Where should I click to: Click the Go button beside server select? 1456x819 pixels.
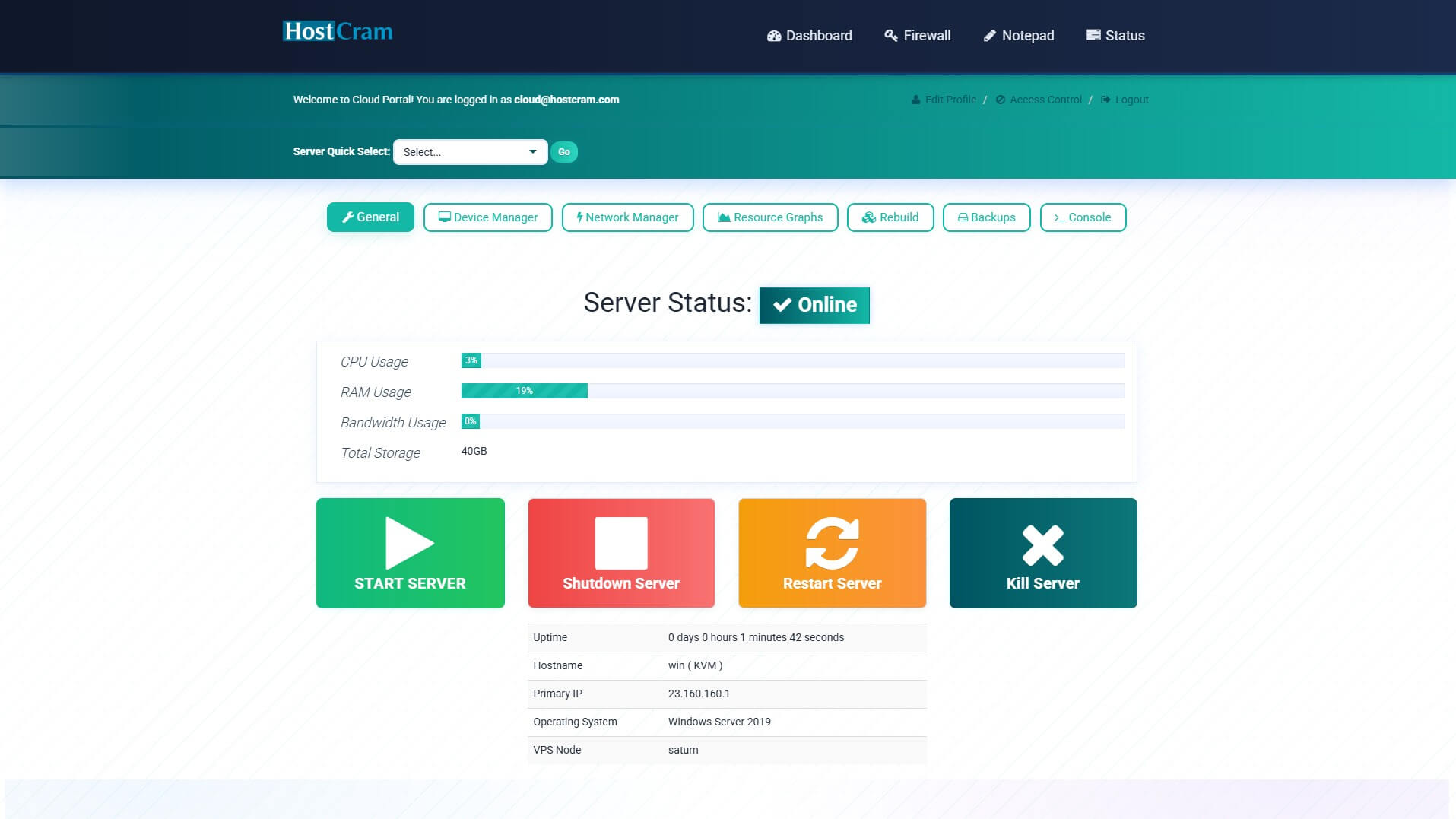coord(563,152)
